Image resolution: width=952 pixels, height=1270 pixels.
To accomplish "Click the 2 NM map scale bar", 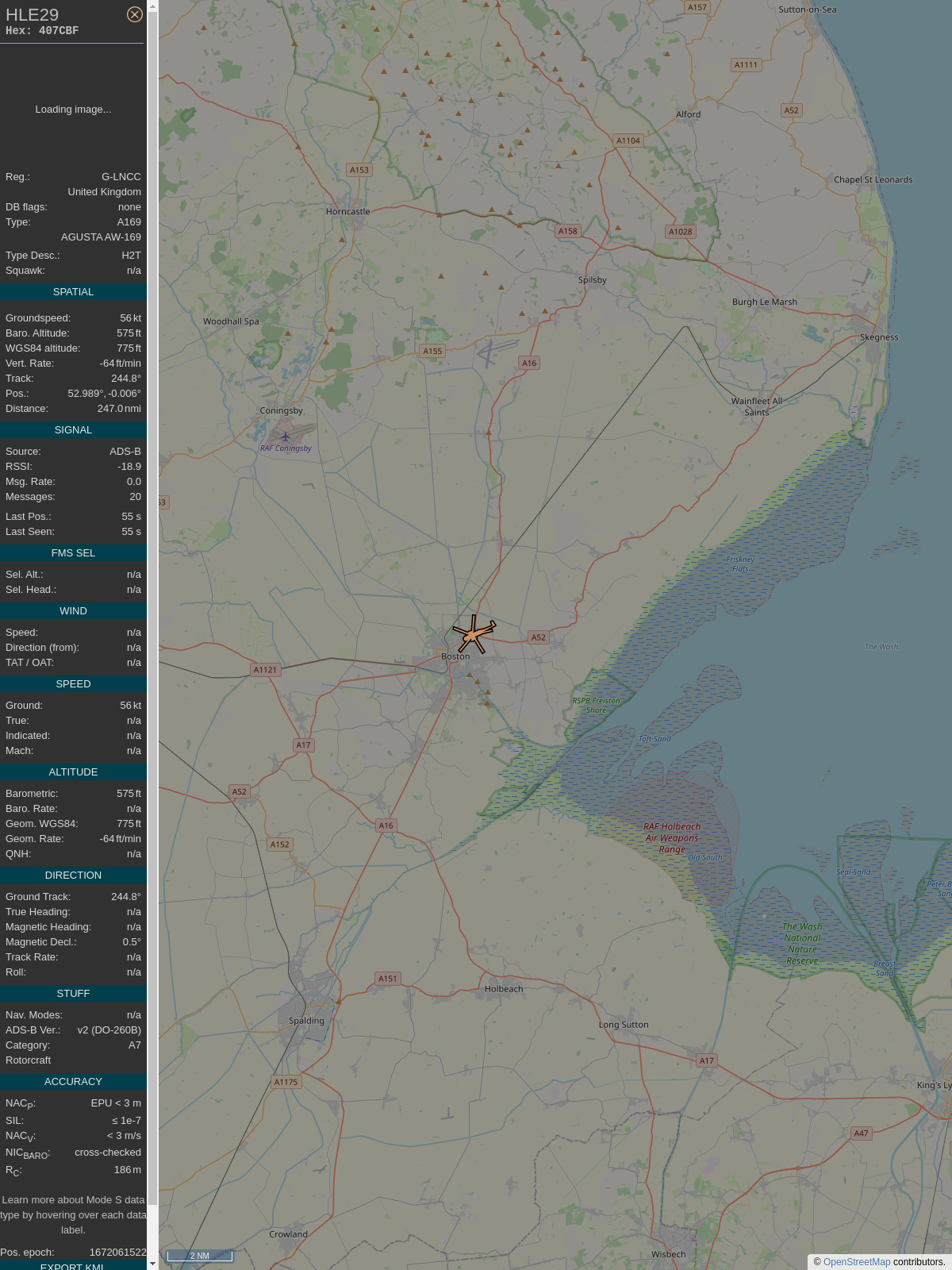I will [200, 1256].
